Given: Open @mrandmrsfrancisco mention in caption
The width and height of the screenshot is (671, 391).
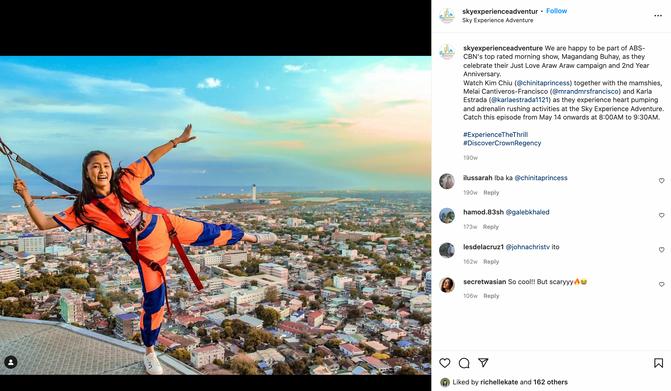Looking at the screenshot, I should pos(585,92).
